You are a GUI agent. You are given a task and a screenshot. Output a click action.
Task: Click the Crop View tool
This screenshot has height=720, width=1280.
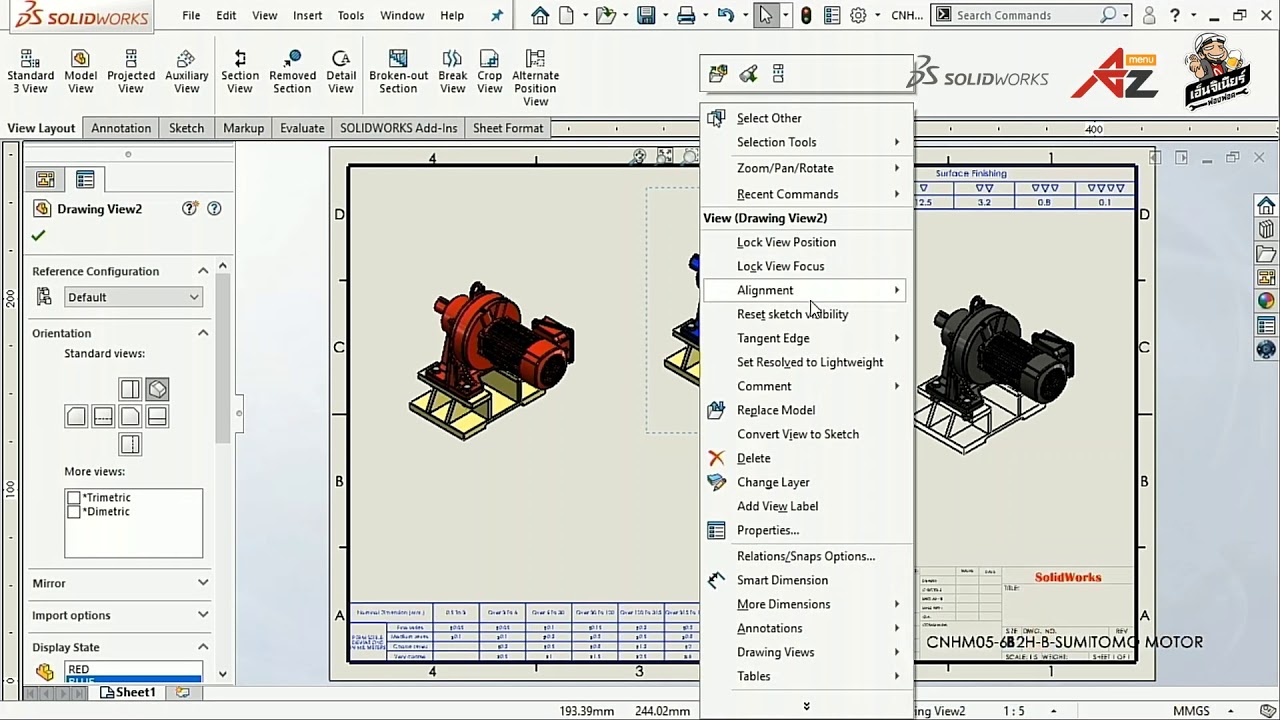click(489, 73)
